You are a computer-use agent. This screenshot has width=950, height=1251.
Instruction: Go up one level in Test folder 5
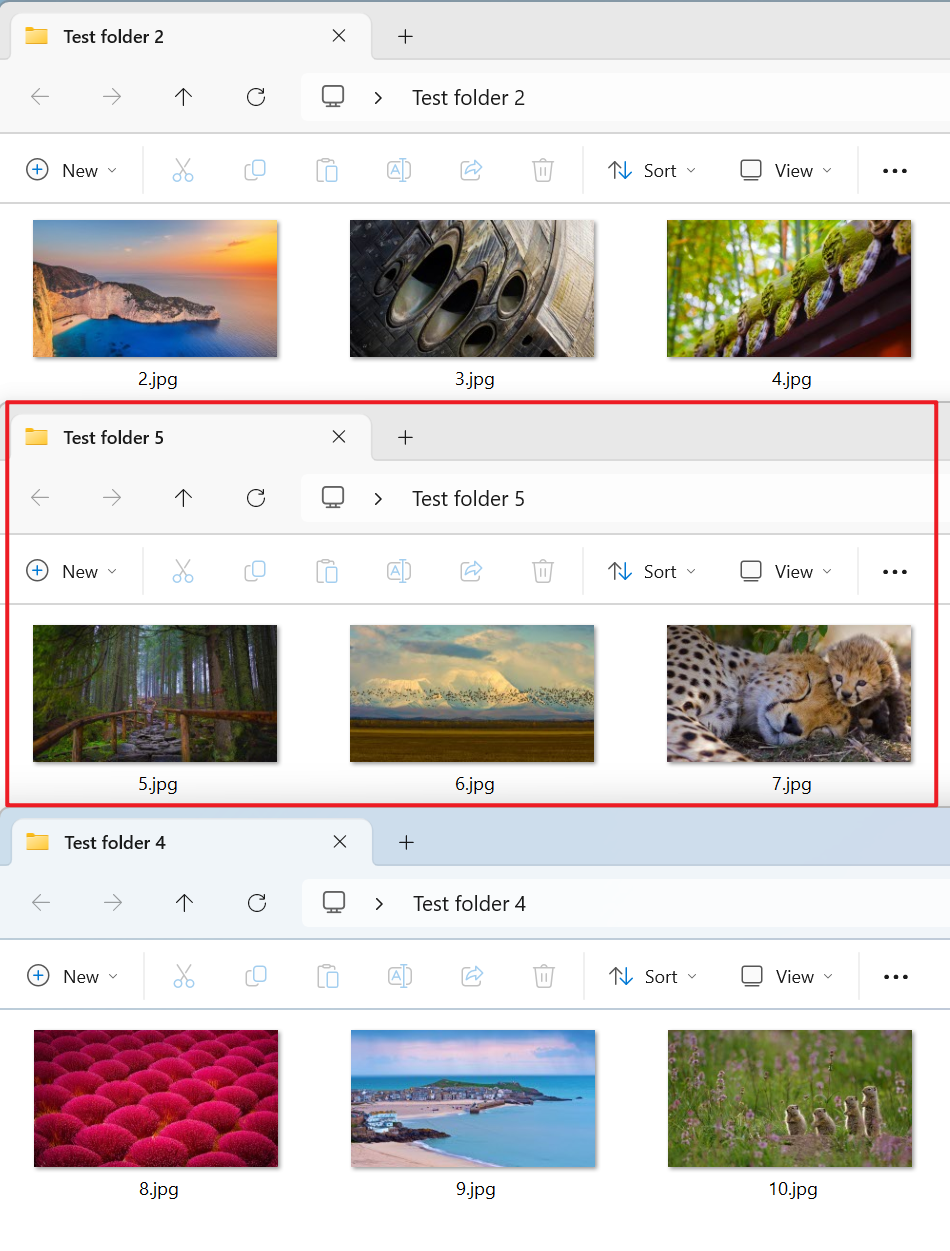click(x=183, y=498)
